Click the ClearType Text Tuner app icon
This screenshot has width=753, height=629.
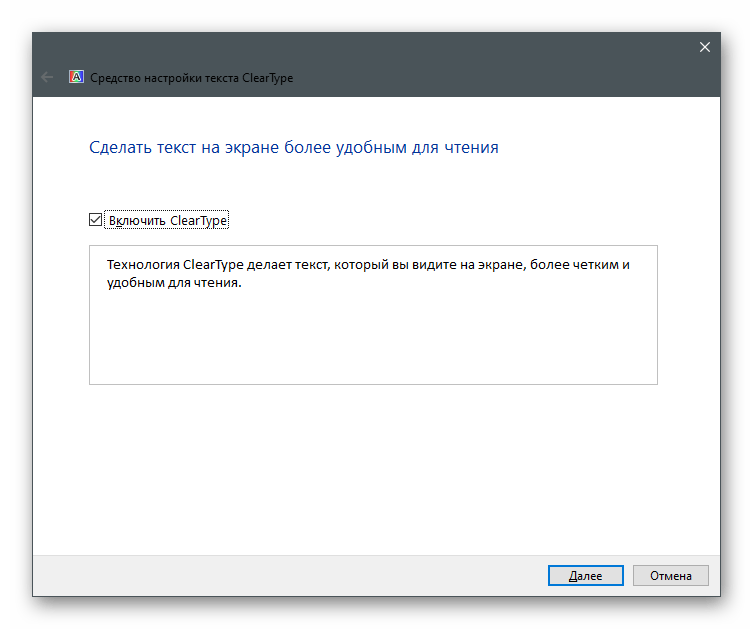(x=76, y=77)
